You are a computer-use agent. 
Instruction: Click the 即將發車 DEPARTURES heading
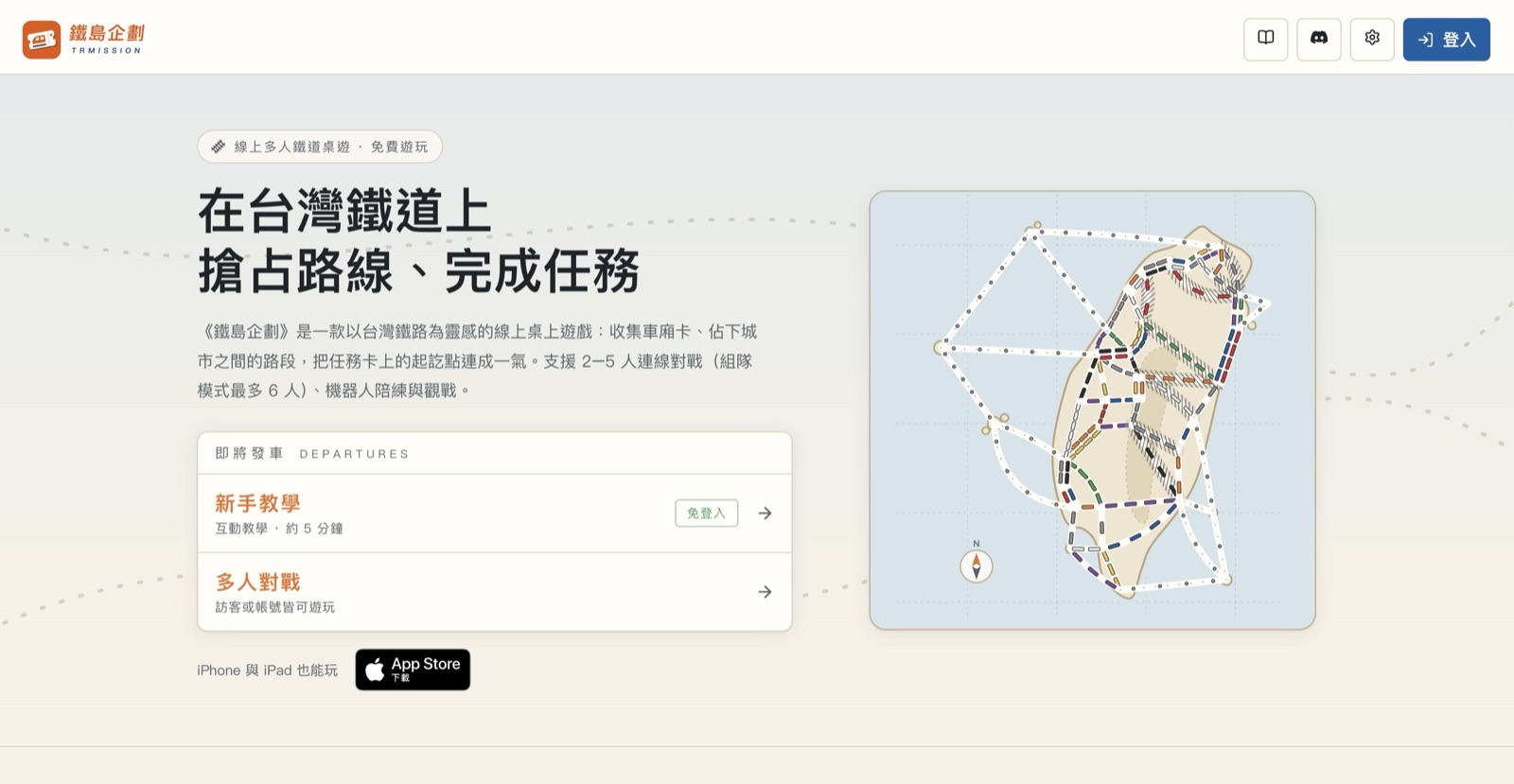point(312,454)
